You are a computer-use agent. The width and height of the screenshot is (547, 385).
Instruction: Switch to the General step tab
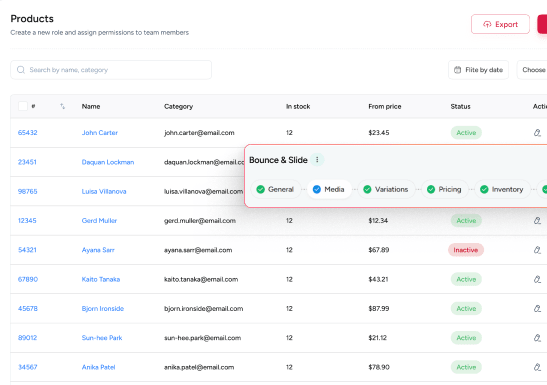click(x=276, y=189)
